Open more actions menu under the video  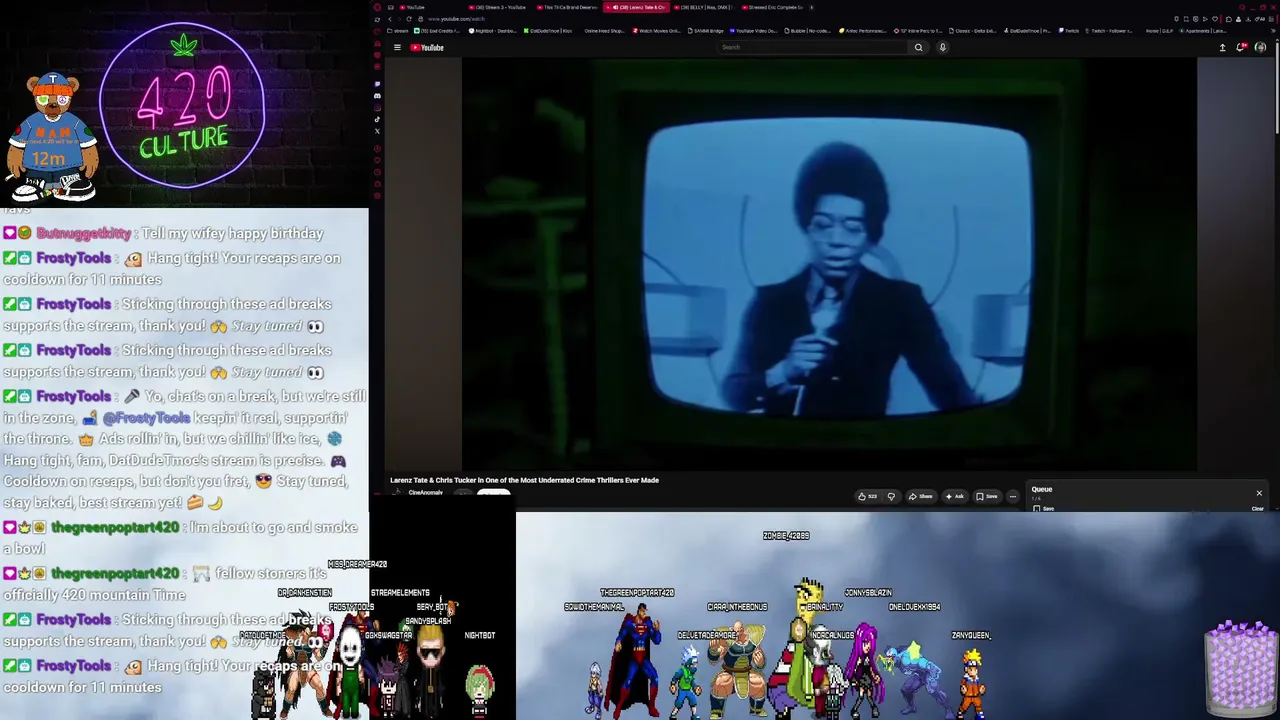(1012, 496)
